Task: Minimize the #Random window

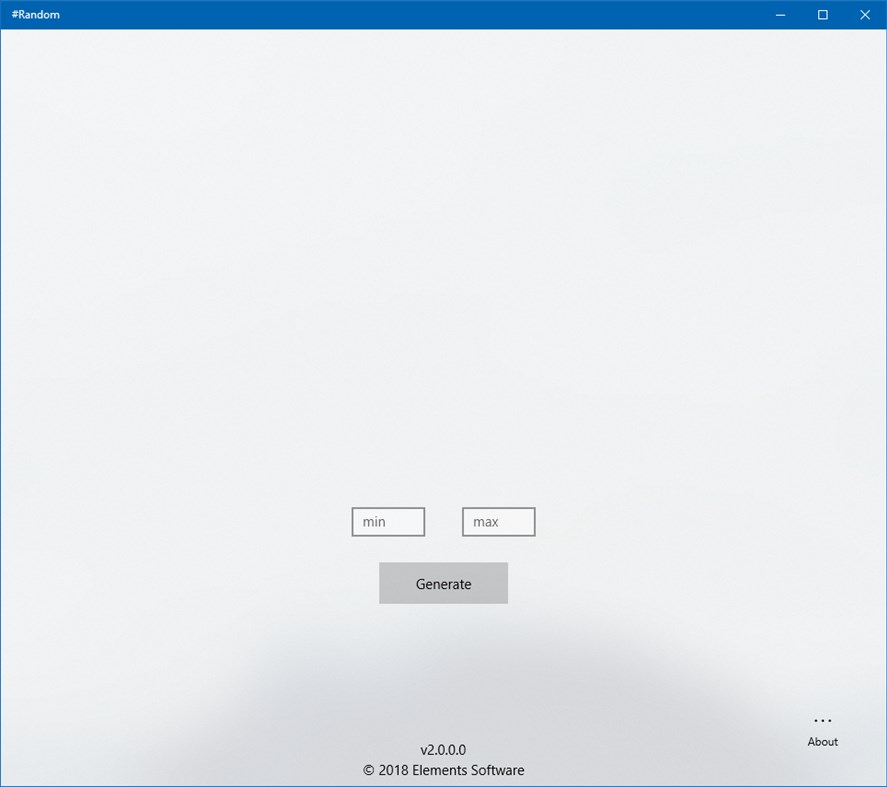Action: 781,15
